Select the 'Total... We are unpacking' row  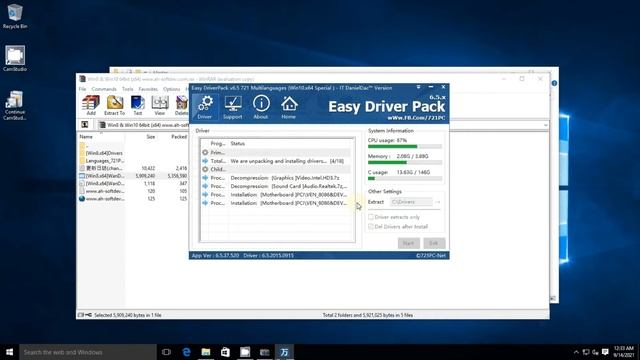click(276, 161)
